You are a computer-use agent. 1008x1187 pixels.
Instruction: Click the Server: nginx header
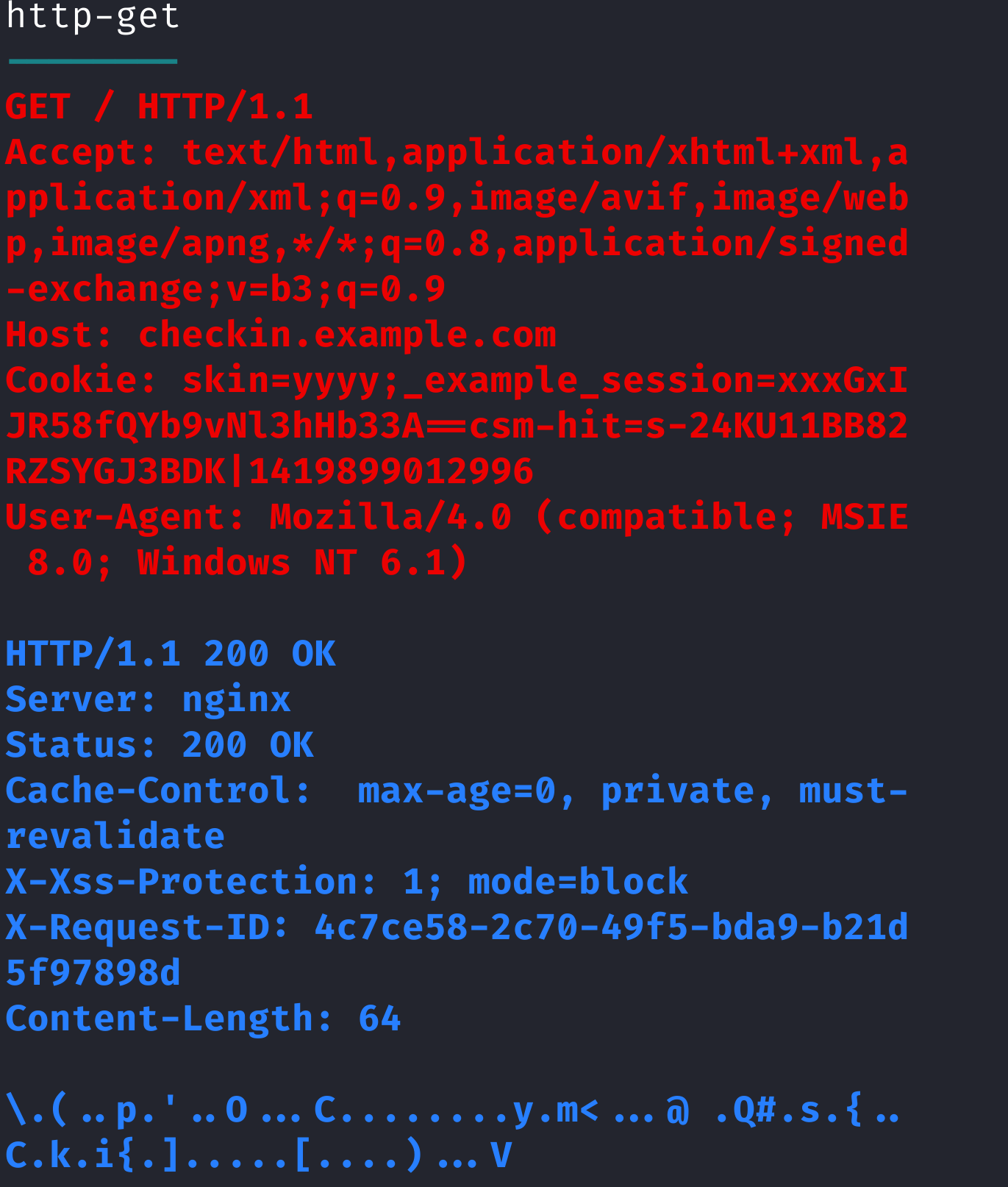point(148,700)
